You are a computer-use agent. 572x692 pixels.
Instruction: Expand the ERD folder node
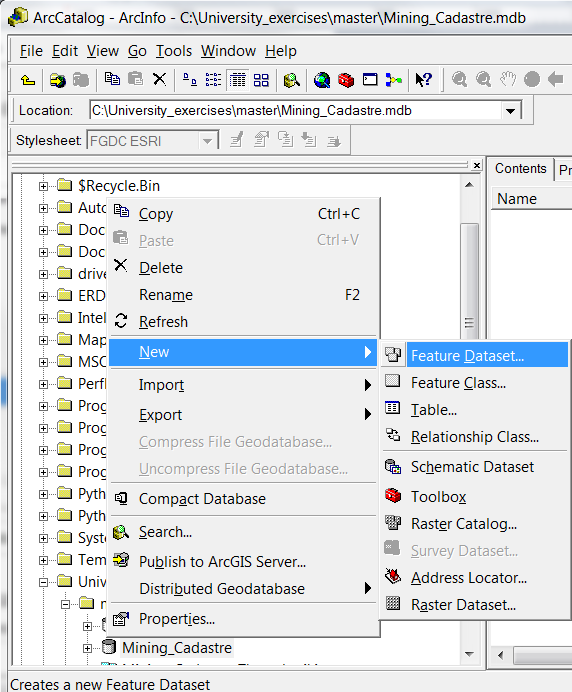click(x=43, y=297)
